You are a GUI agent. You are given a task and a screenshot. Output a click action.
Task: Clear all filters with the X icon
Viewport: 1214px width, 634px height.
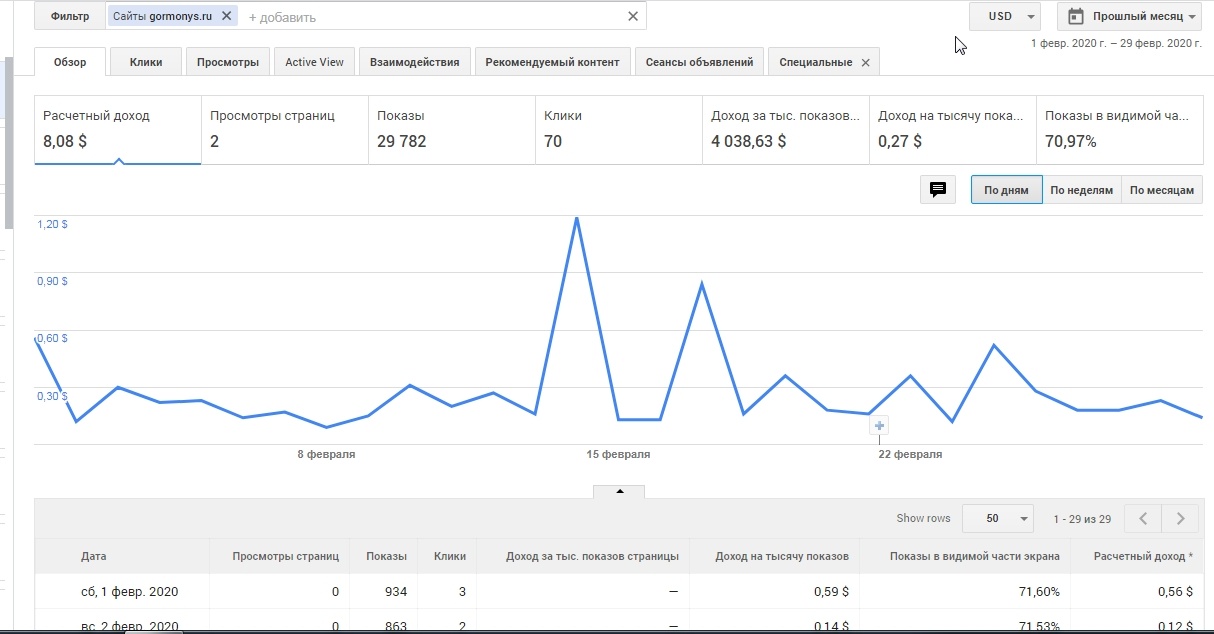[632, 16]
